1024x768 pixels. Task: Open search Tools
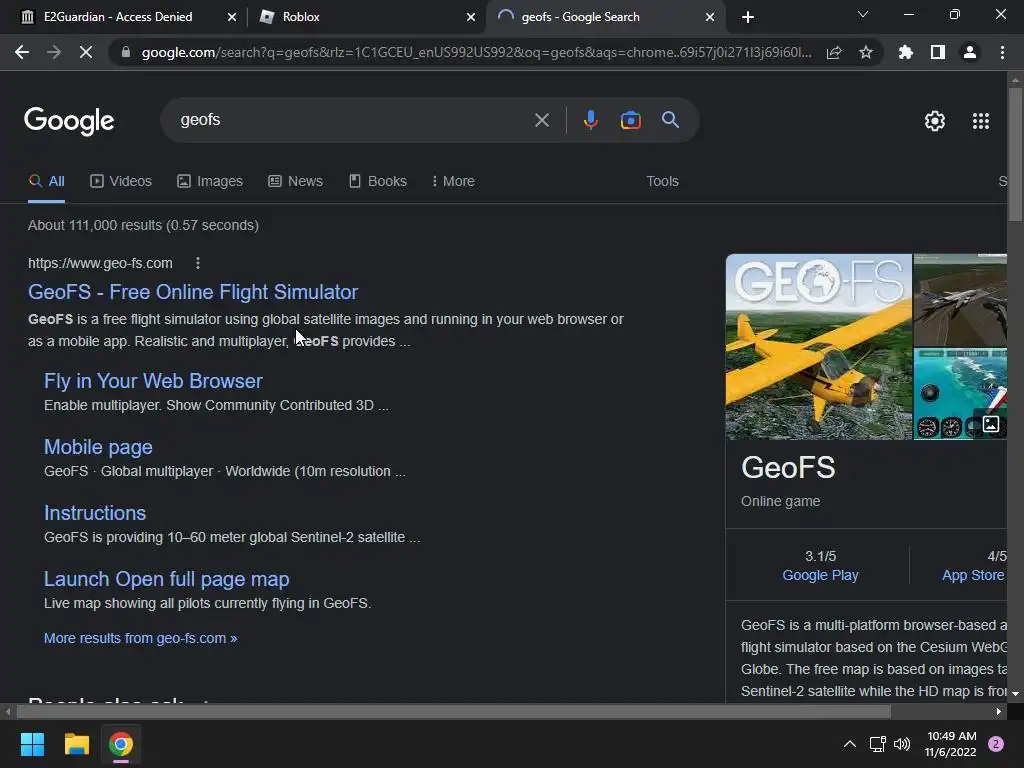pos(662,182)
